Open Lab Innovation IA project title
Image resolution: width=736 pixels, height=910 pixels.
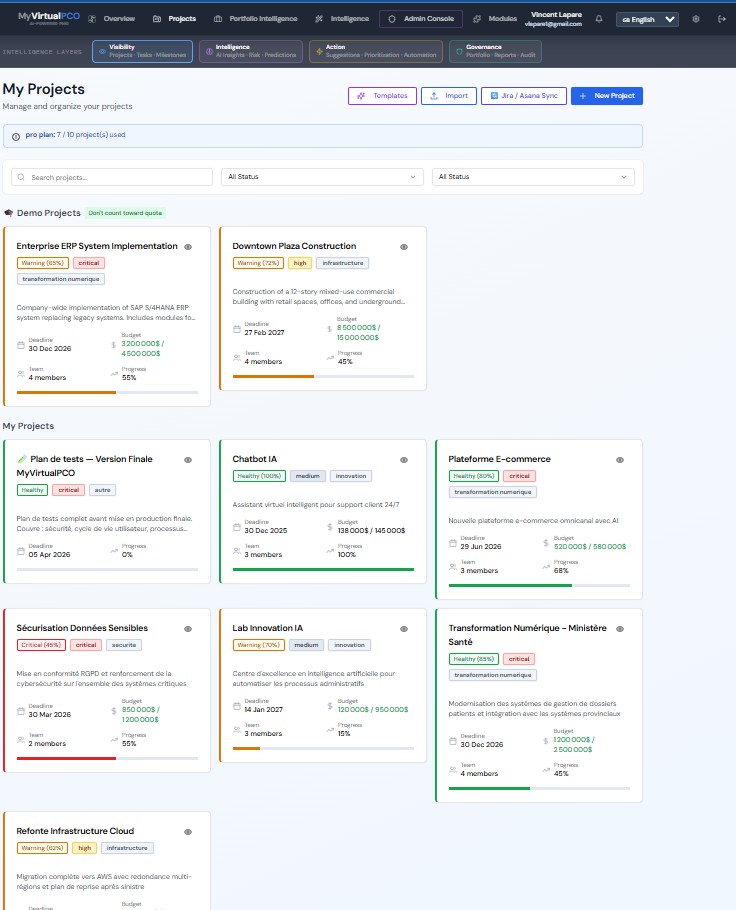coord(268,628)
